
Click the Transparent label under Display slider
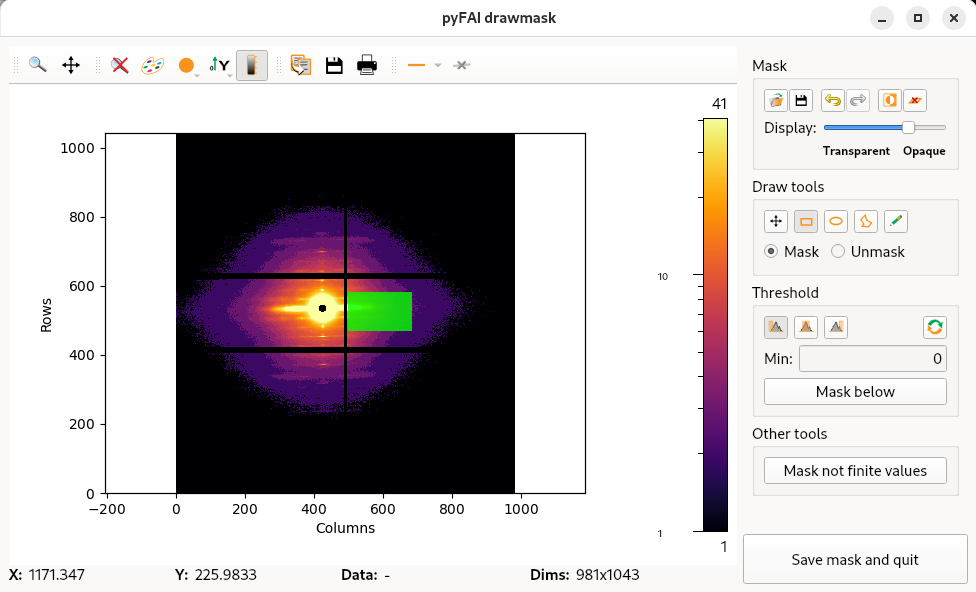(856, 151)
